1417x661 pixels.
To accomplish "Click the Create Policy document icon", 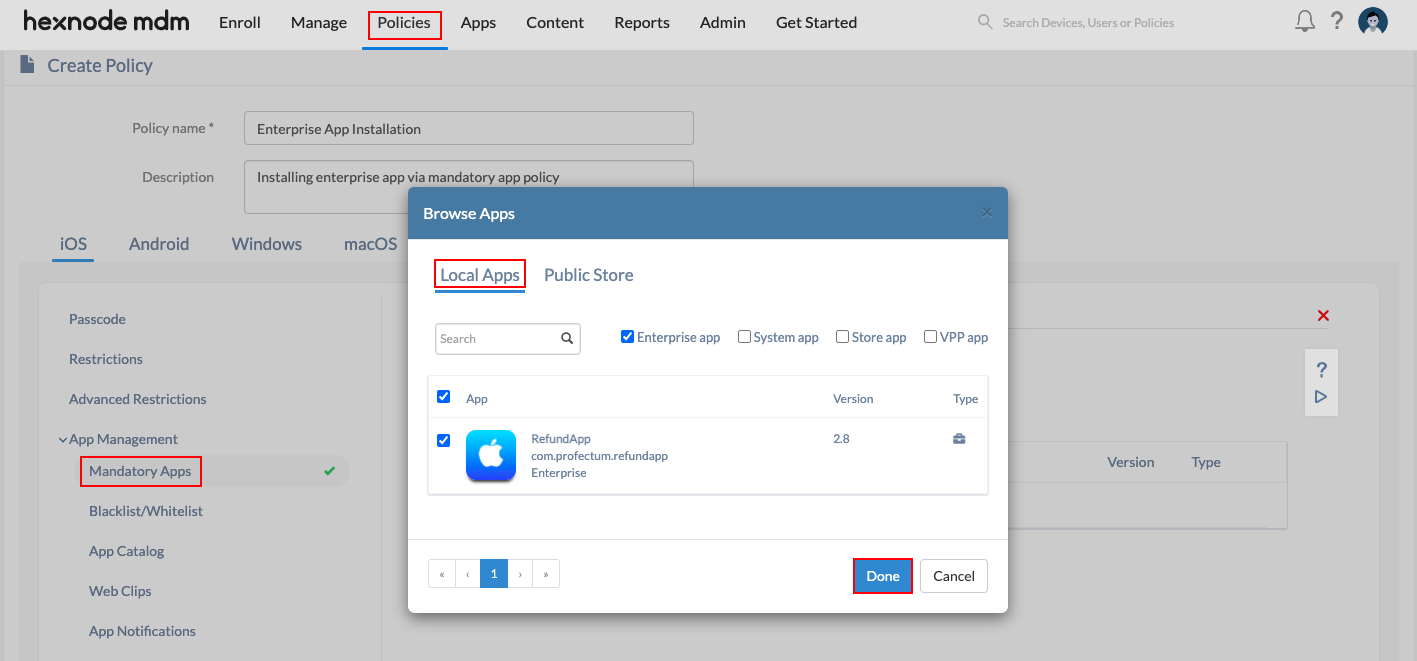I will click(x=27, y=65).
